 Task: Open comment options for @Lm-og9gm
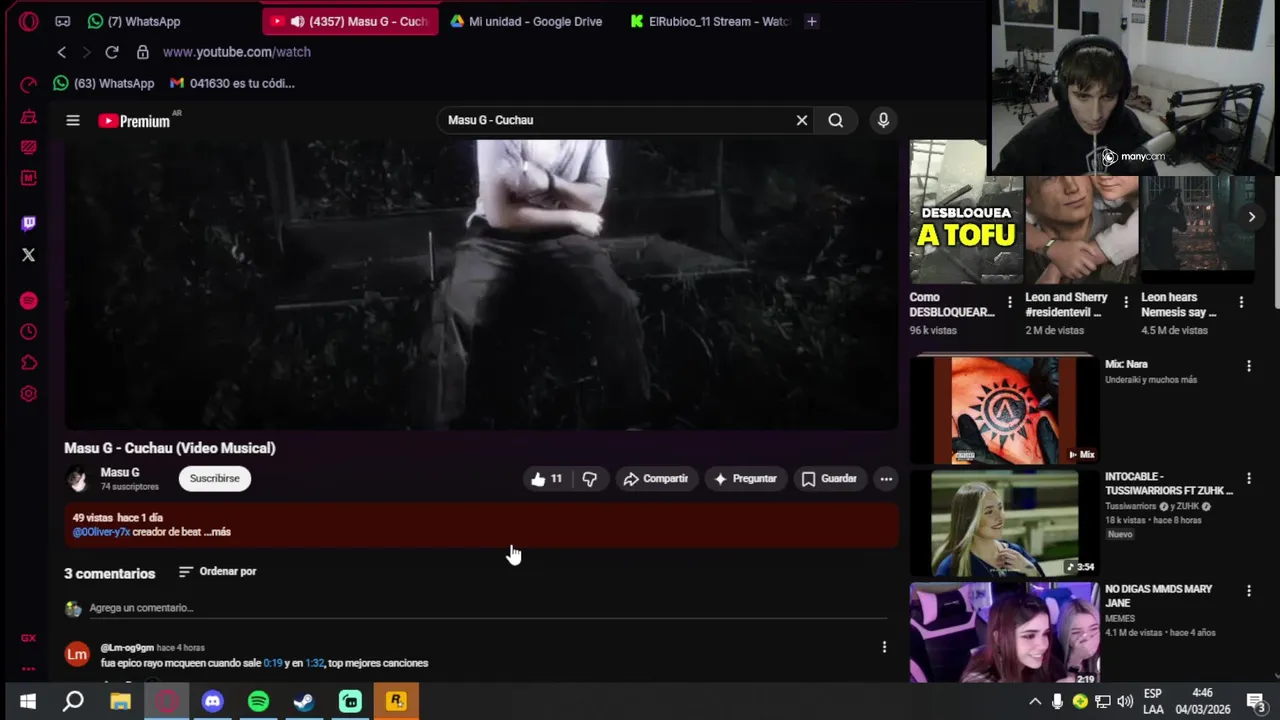point(884,648)
